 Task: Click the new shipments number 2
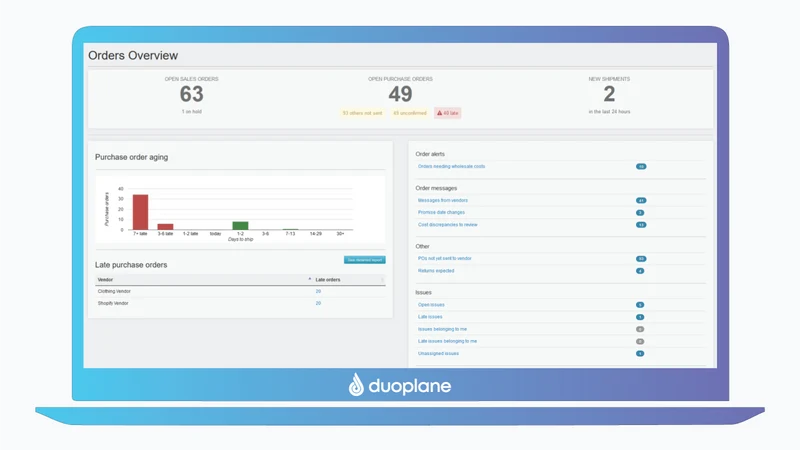point(609,94)
